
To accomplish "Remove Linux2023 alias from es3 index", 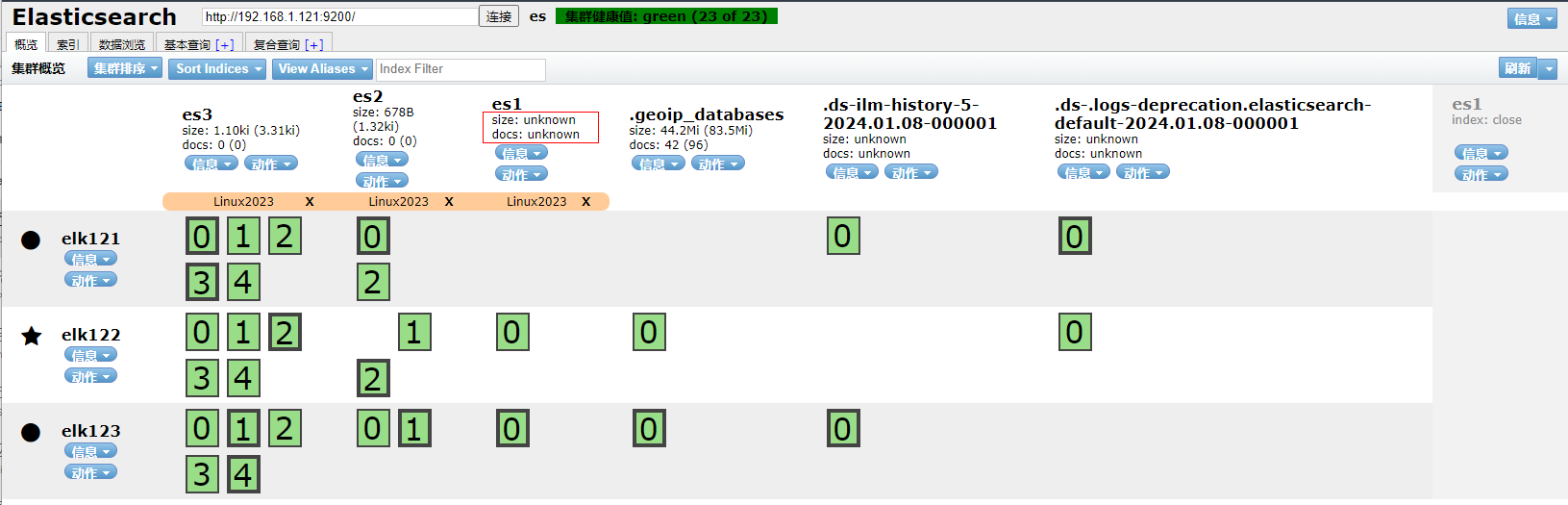I will [309, 202].
